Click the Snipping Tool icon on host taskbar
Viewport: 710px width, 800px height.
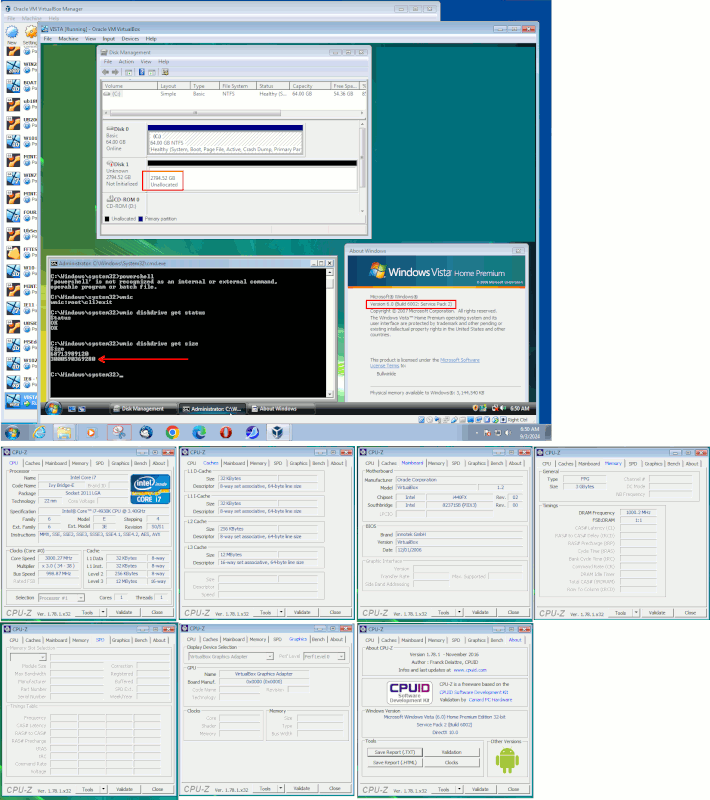(x=119, y=433)
